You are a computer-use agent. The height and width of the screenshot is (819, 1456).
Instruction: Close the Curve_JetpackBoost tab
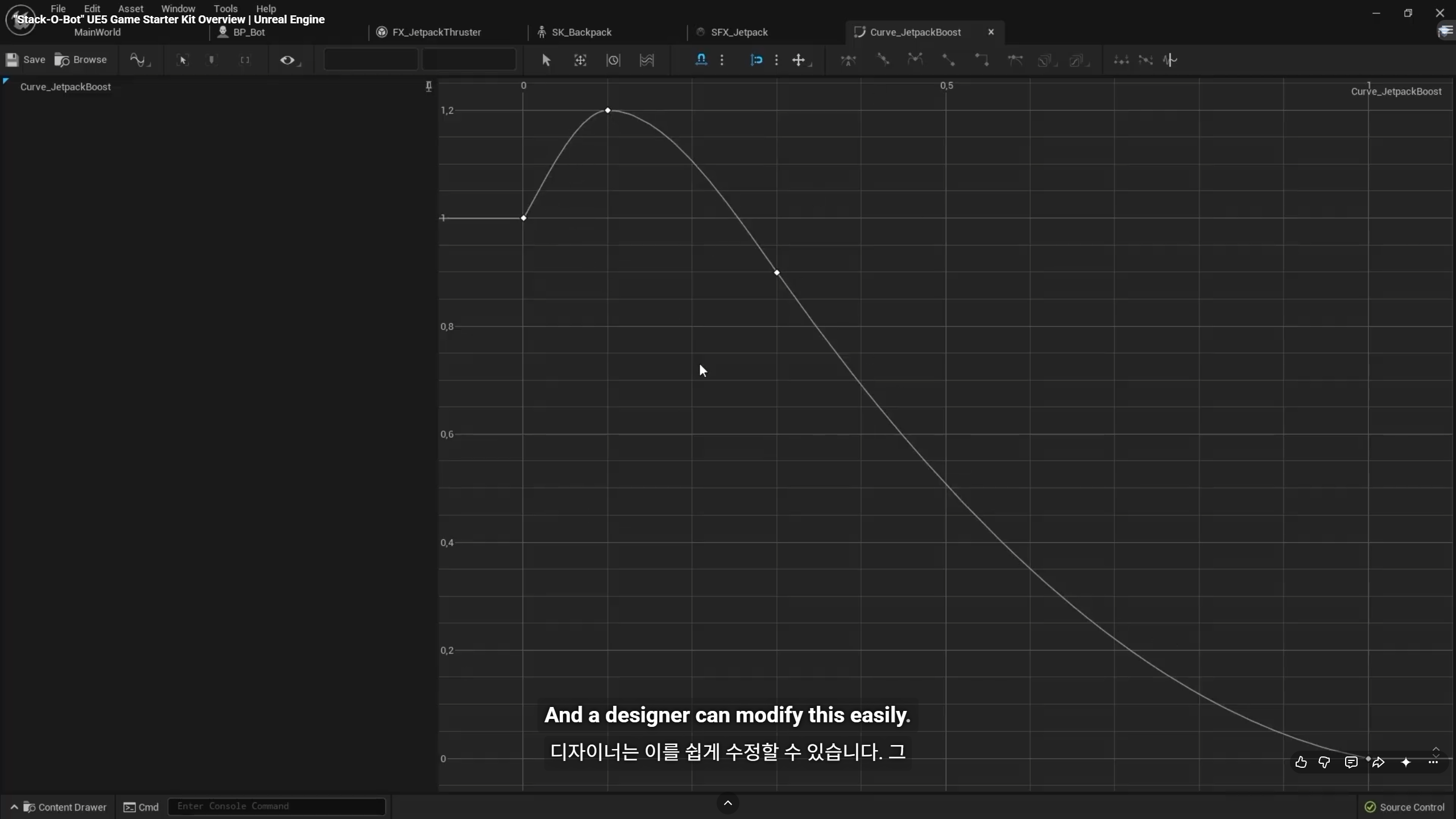991,32
